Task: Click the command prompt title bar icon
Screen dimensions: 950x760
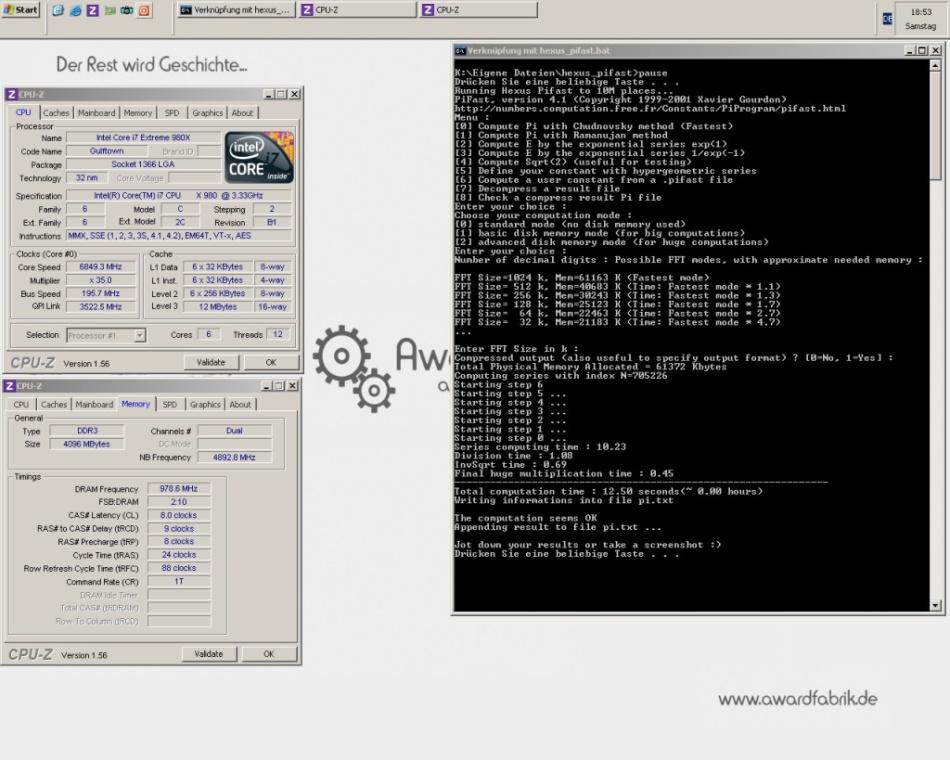Action: [x=460, y=51]
